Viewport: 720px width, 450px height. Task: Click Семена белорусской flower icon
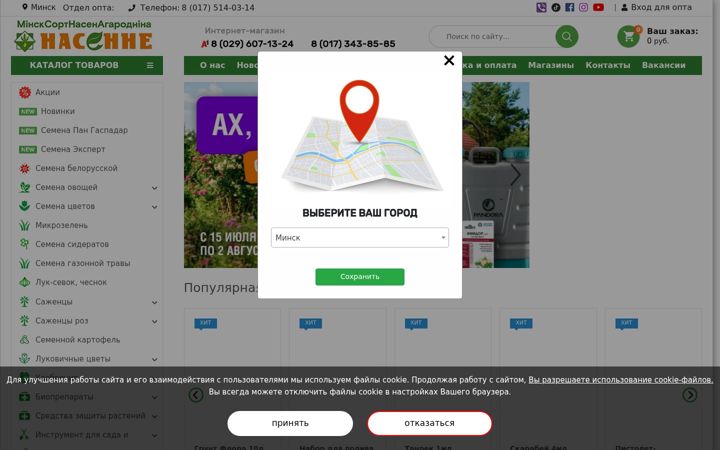25,169
